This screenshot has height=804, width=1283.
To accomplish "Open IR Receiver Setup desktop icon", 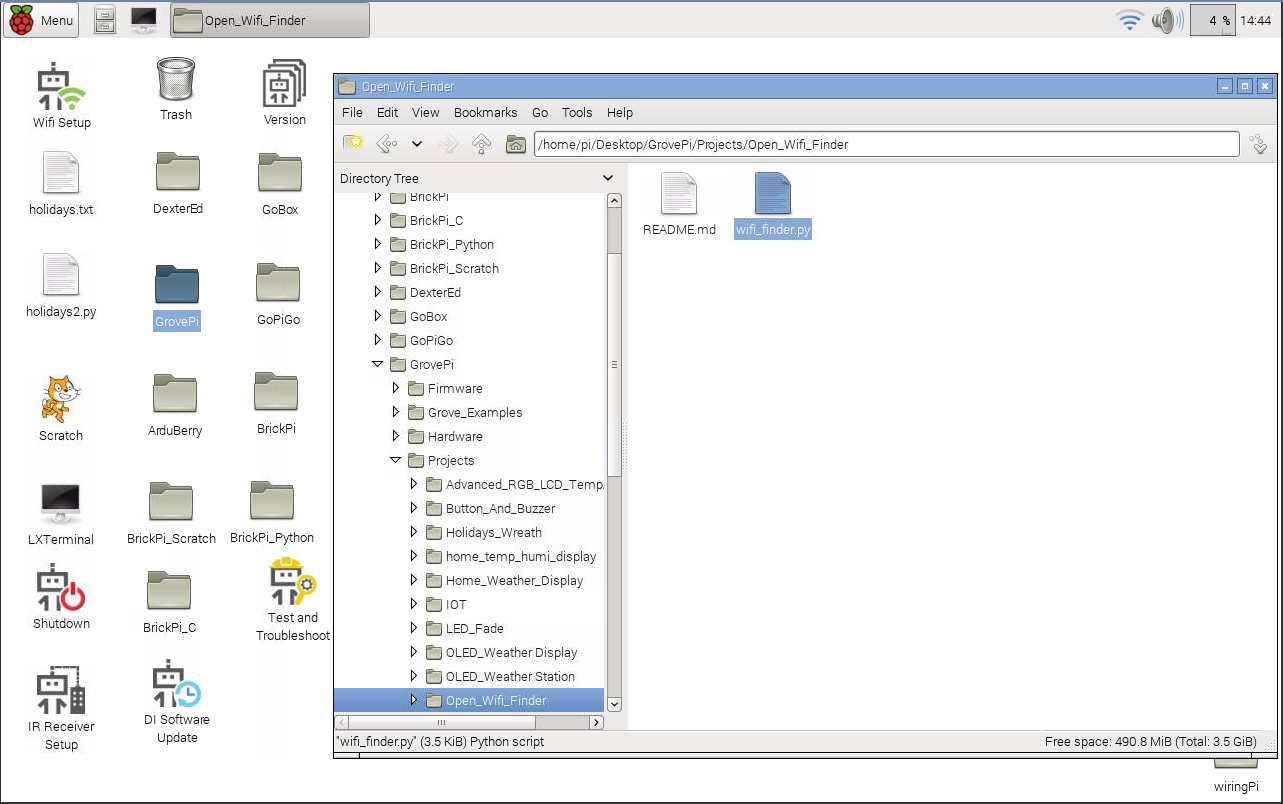I will (x=61, y=707).
